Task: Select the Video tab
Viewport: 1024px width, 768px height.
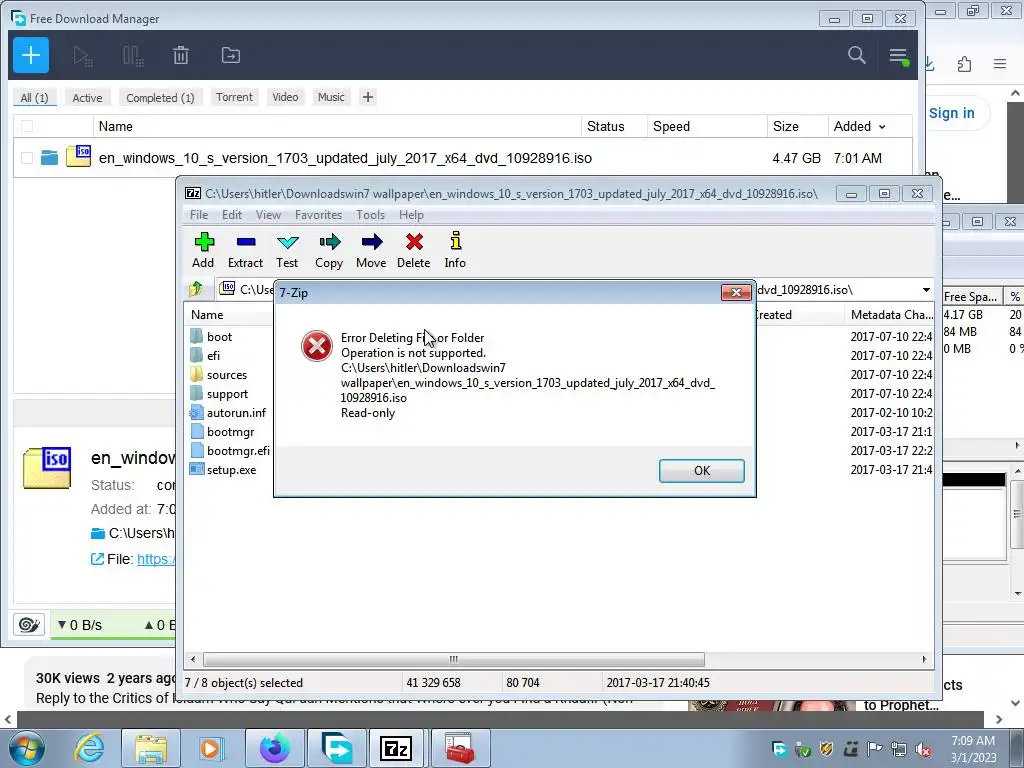Action: [285, 97]
